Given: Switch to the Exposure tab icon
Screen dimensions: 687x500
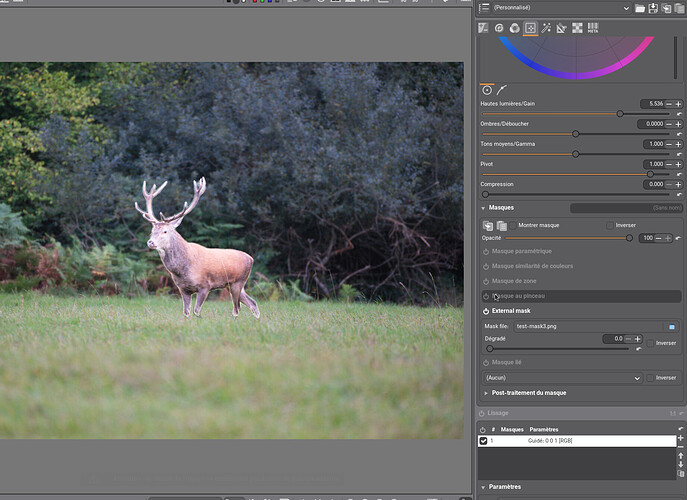Looking at the screenshot, I should [484, 28].
